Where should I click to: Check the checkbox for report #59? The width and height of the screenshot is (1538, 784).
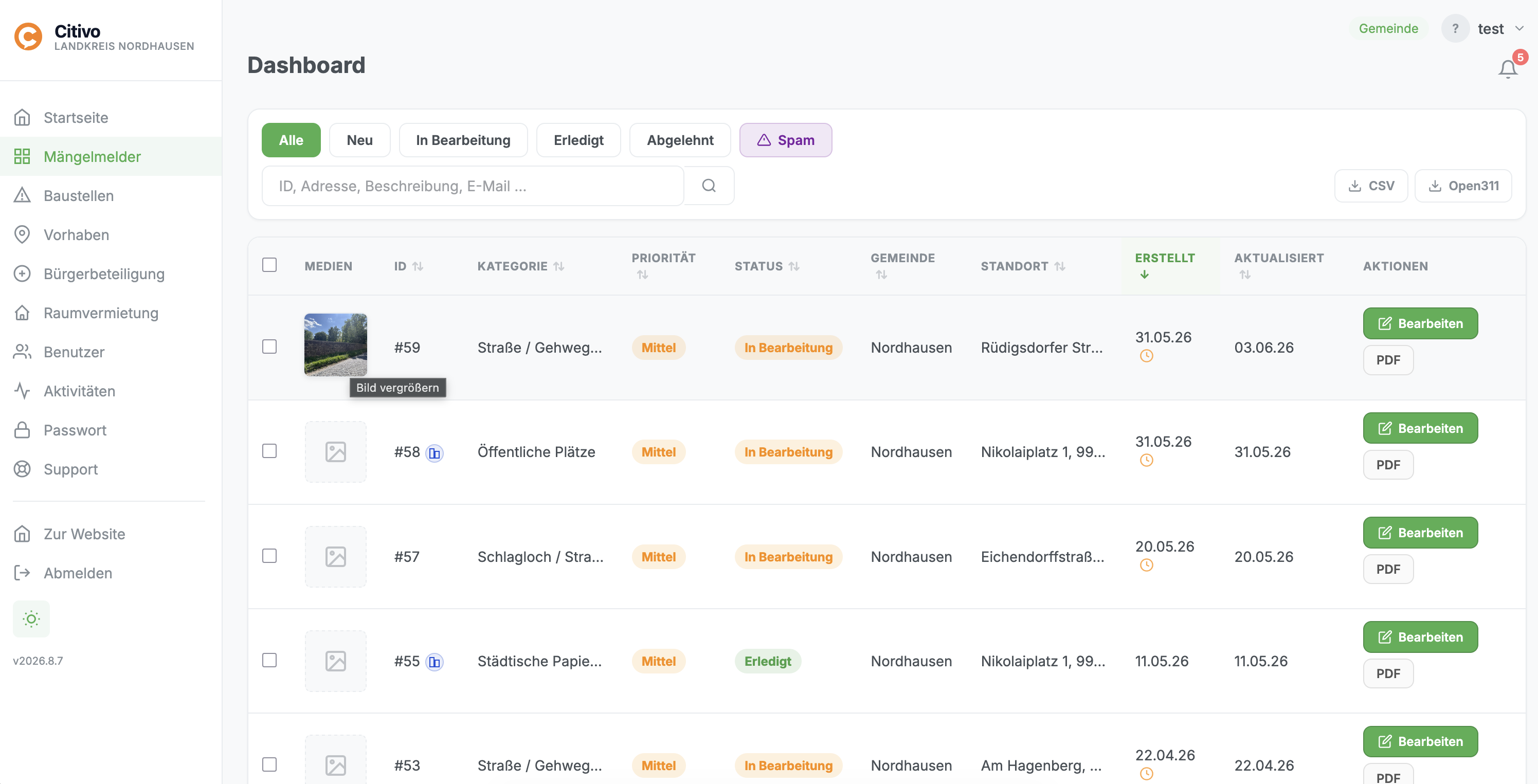click(269, 347)
